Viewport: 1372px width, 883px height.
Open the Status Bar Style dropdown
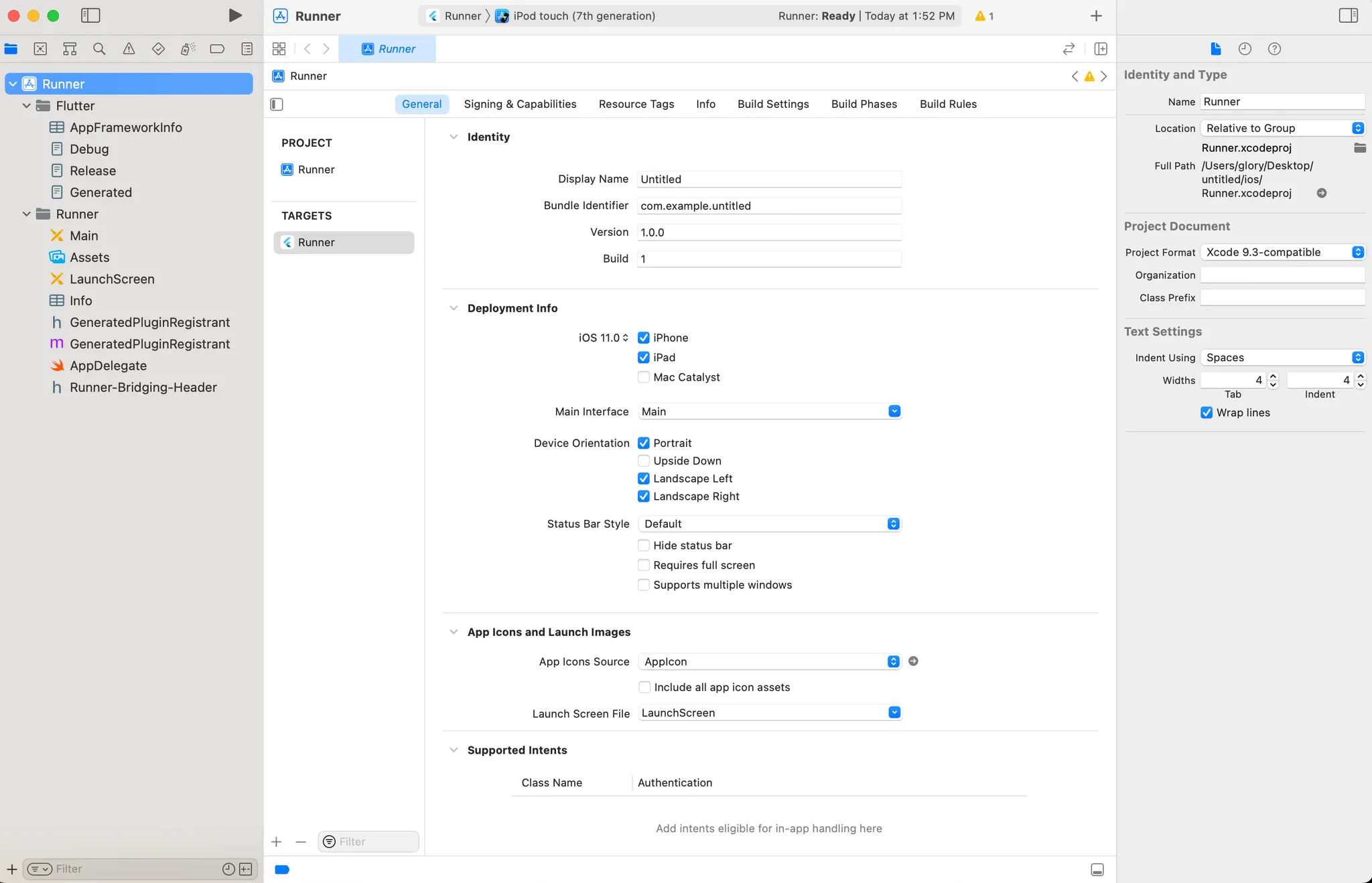point(769,524)
